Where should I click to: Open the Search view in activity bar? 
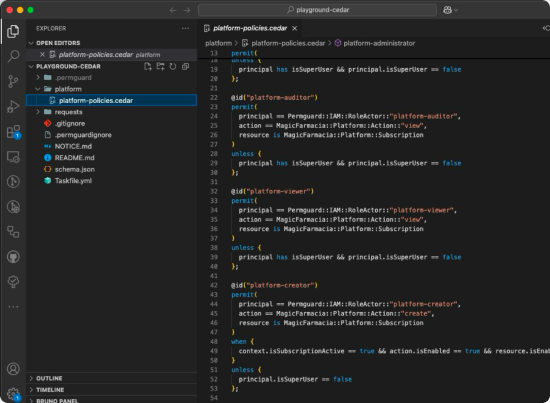coord(13,56)
